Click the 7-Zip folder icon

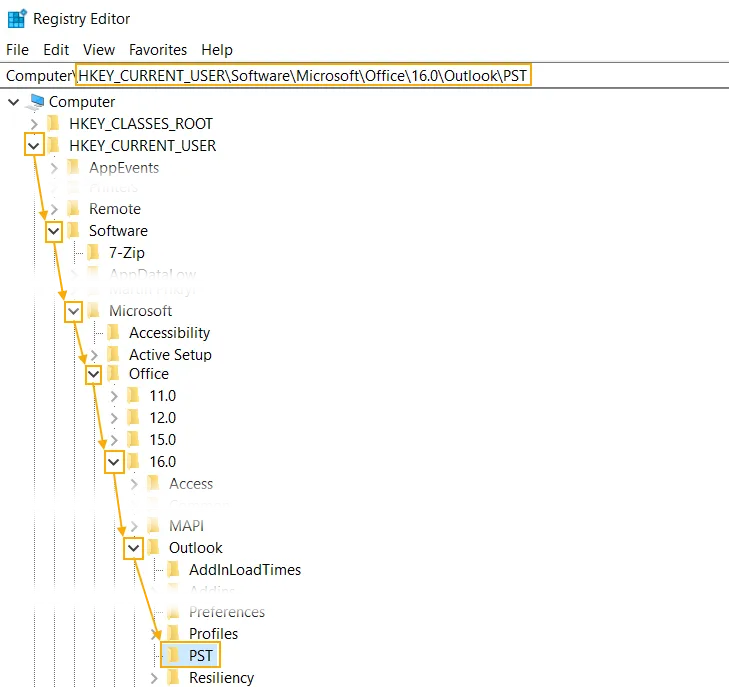tap(93, 253)
